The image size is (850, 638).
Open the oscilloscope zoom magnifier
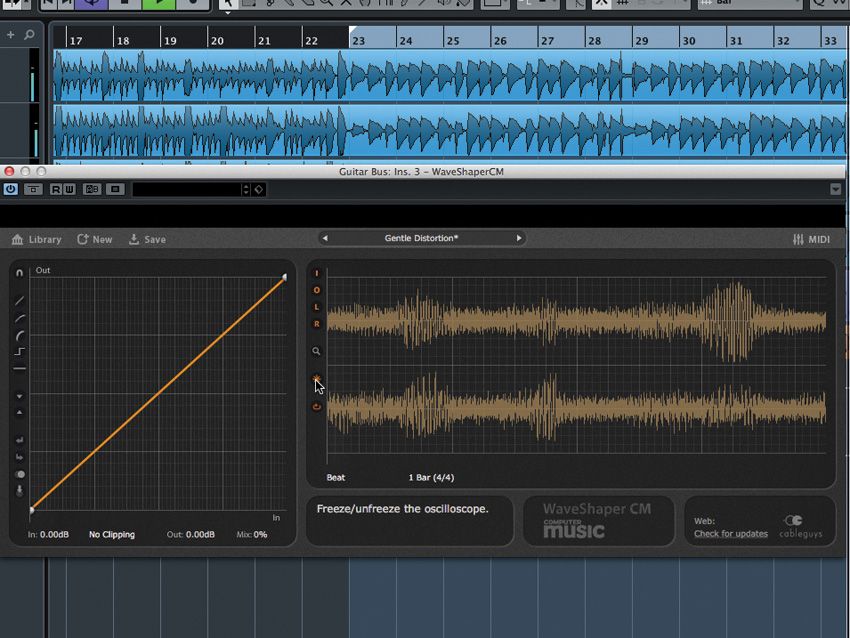(x=317, y=351)
